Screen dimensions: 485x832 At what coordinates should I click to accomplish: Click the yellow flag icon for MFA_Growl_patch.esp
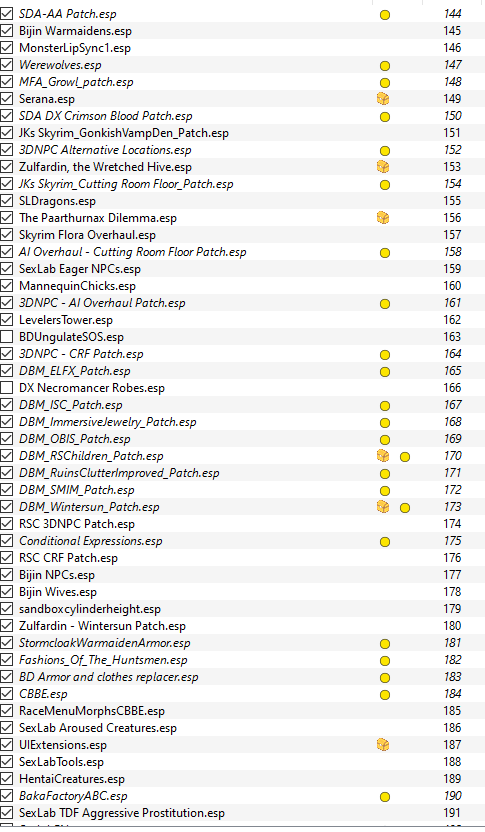tap(385, 83)
